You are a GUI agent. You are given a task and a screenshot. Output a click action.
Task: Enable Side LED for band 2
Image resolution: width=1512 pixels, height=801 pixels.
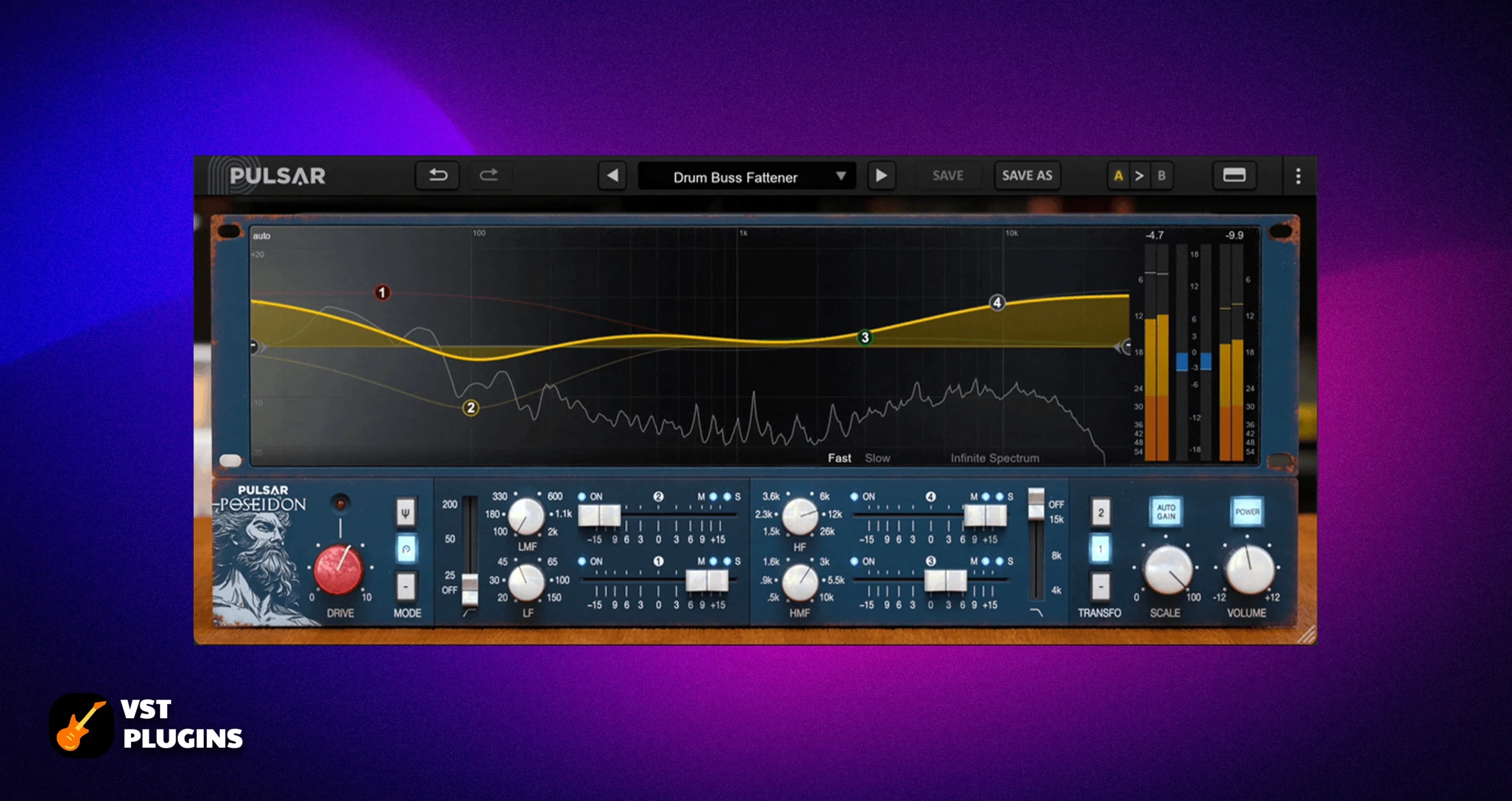727,496
